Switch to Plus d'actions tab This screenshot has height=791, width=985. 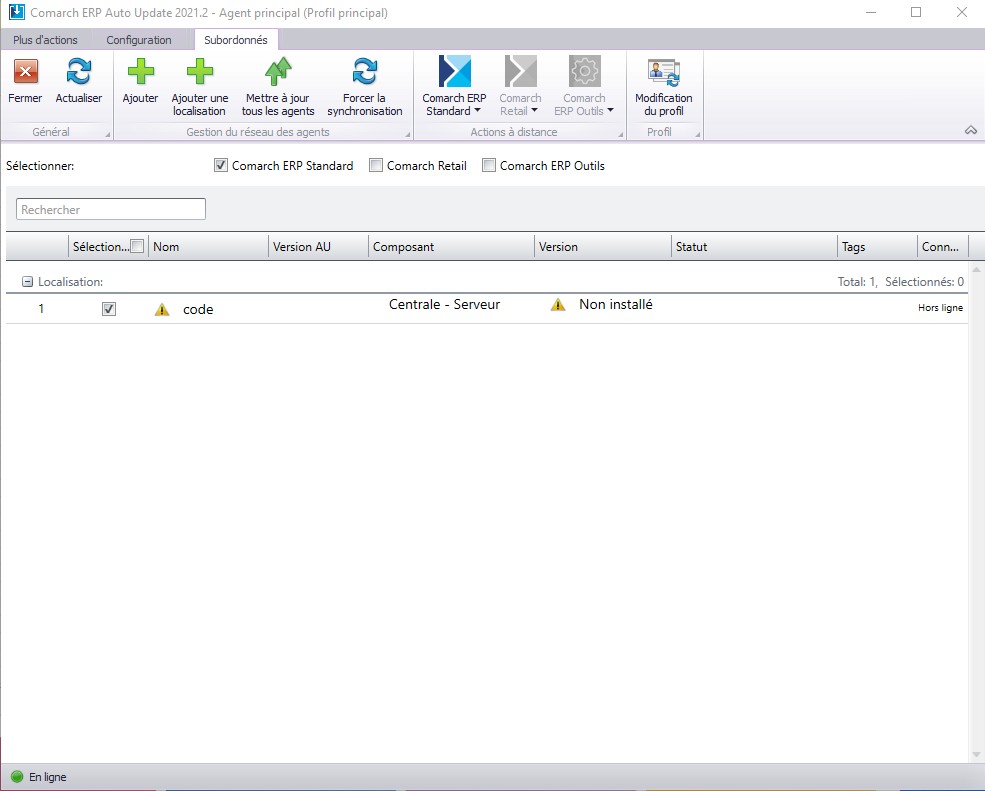coord(45,40)
